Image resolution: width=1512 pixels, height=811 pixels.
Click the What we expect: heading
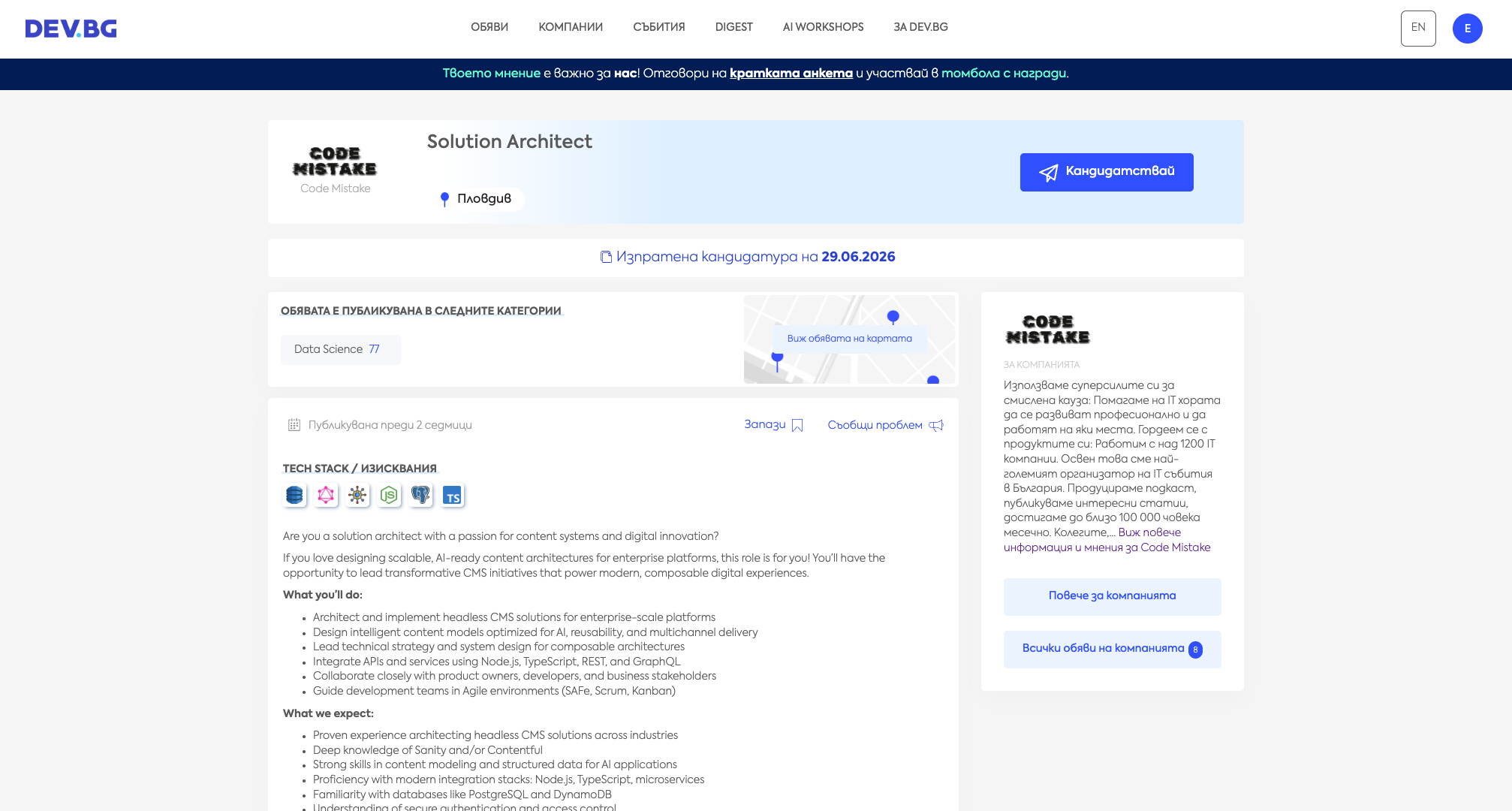coord(328,713)
